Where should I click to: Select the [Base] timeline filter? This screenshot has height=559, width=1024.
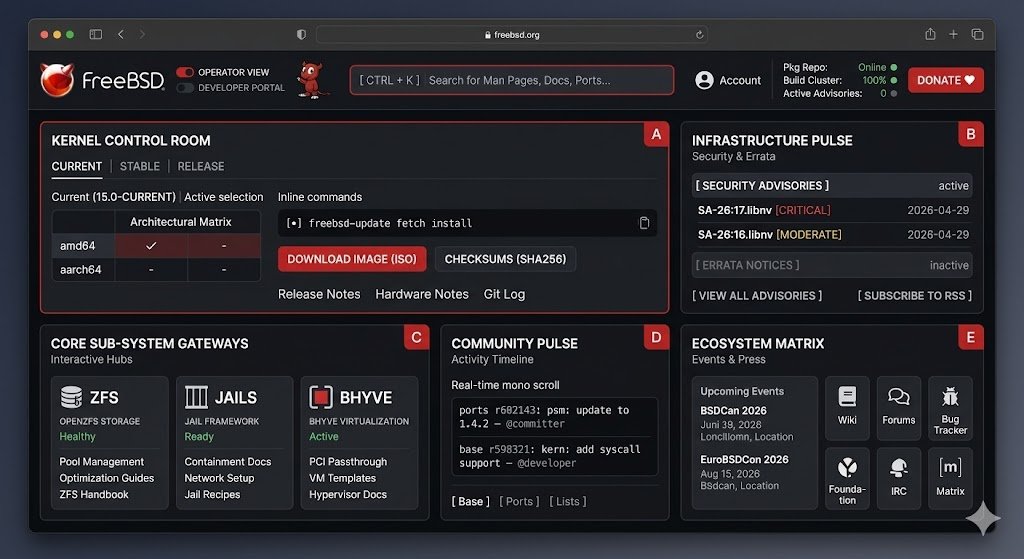point(470,502)
